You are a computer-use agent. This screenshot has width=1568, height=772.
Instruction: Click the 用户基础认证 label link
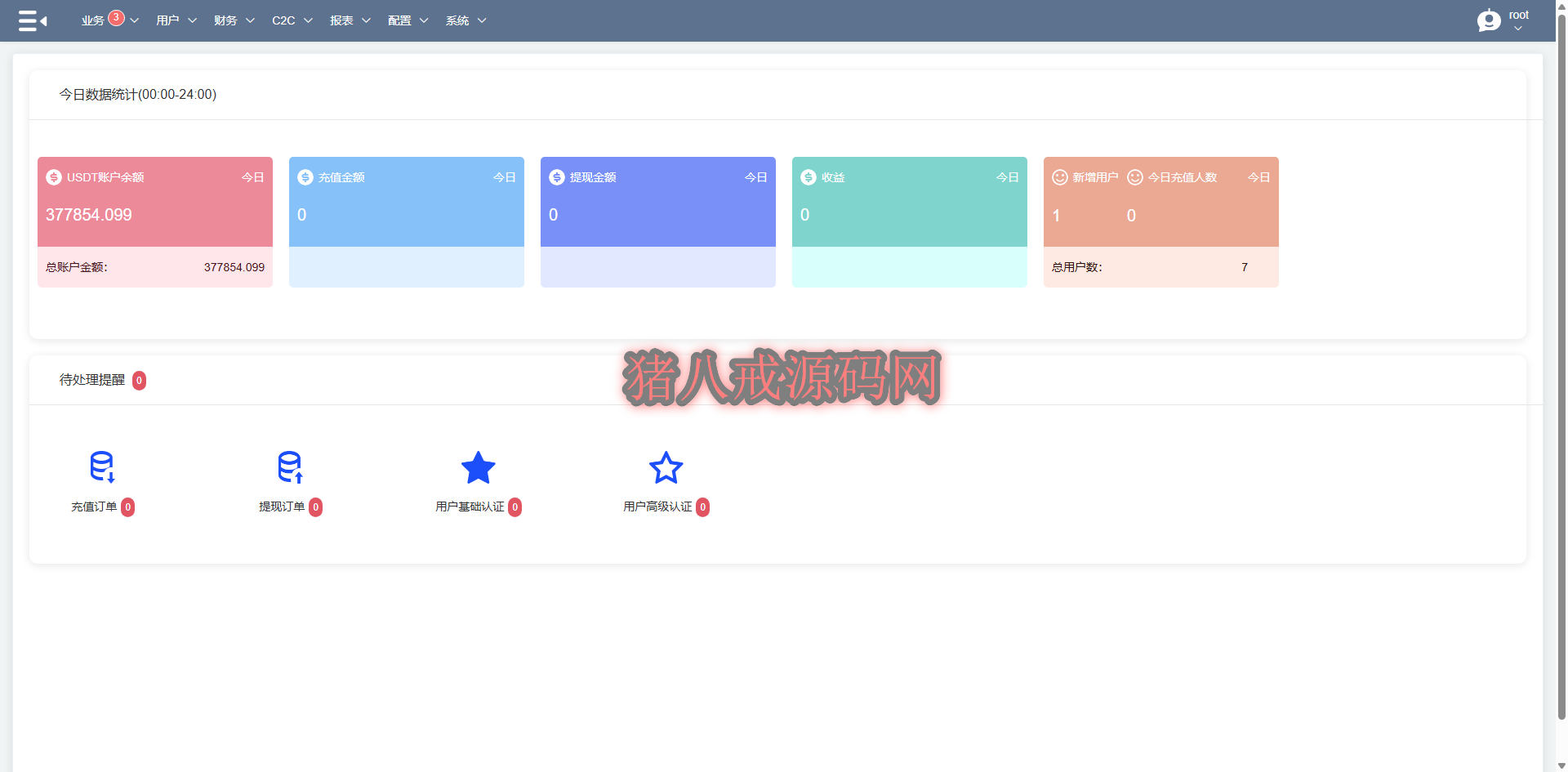coord(470,507)
